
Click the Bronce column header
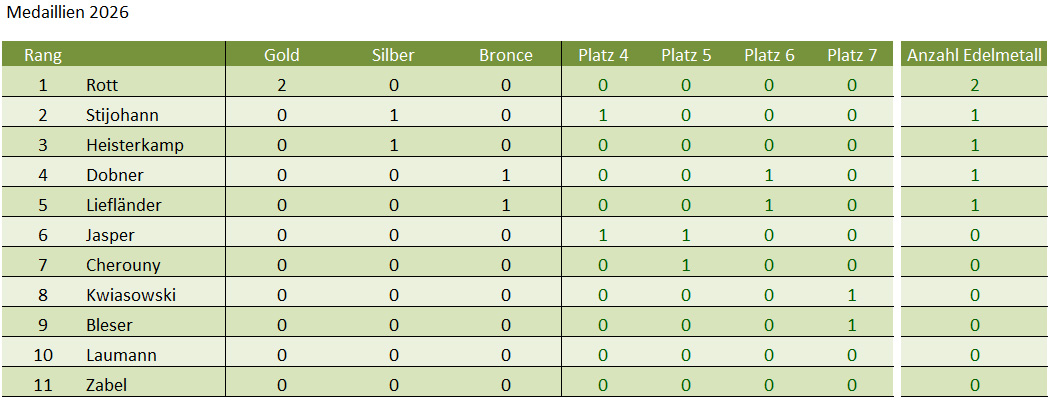506,55
